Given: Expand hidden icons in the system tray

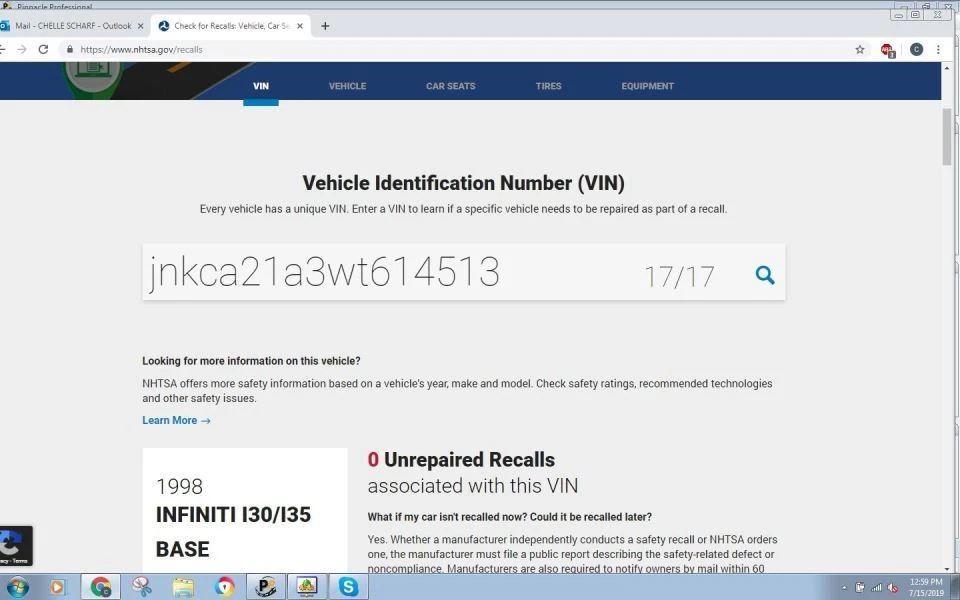Looking at the screenshot, I should pyautogui.click(x=845, y=588).
